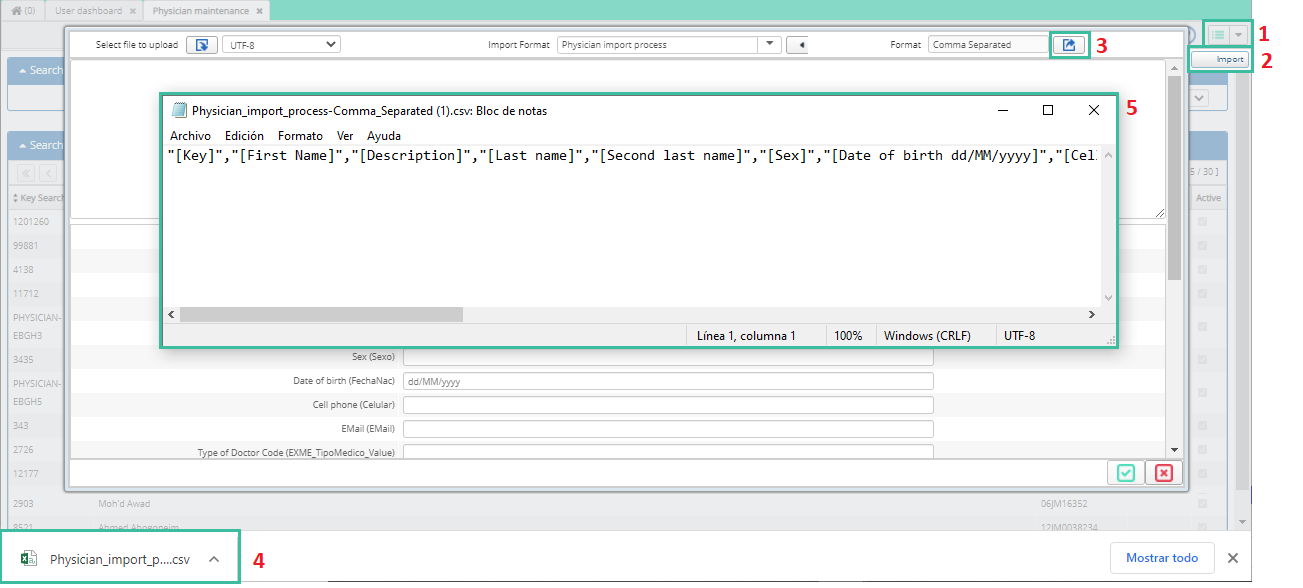Image resolution: width=1303 pixels, height=588 pixels.
Task: Cancel the import dialog with the red X icon
Action: [x=1163, y=473]
